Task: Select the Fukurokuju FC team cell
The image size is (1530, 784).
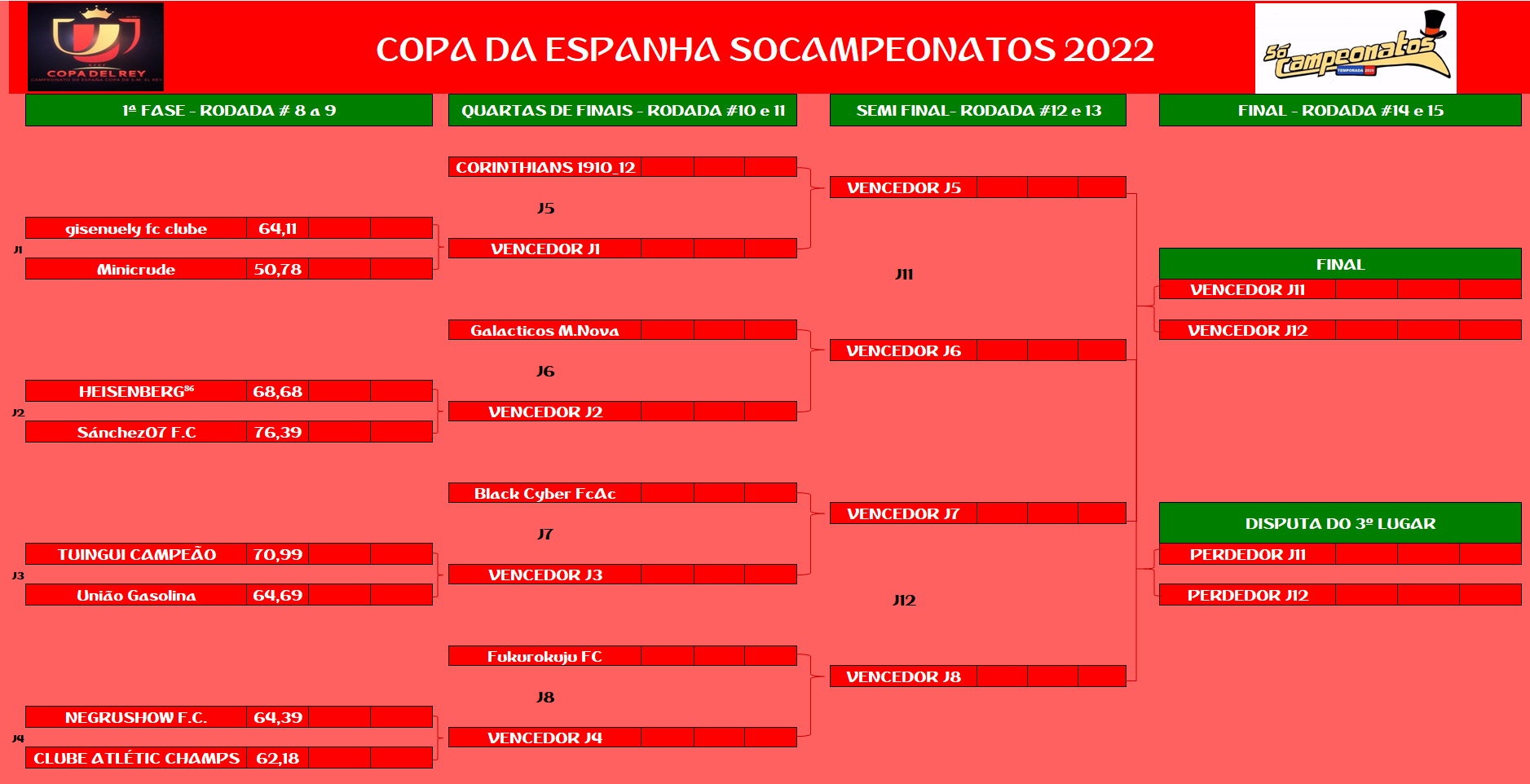Action: coord(545,656)
